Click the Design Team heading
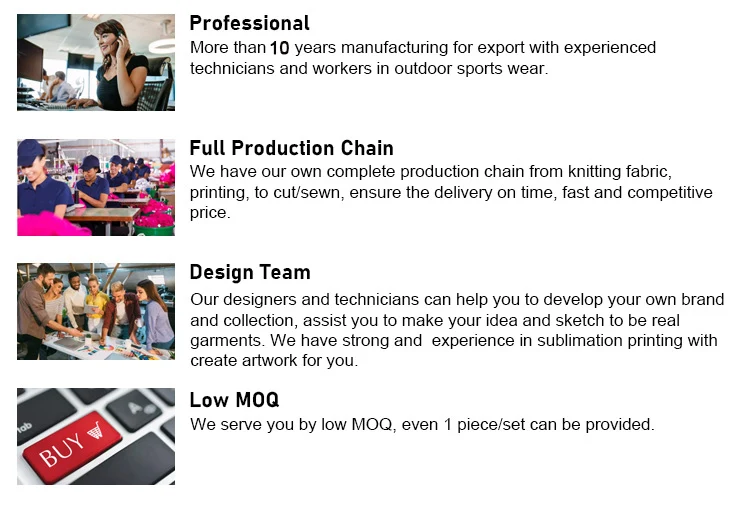 pos(249,272)
